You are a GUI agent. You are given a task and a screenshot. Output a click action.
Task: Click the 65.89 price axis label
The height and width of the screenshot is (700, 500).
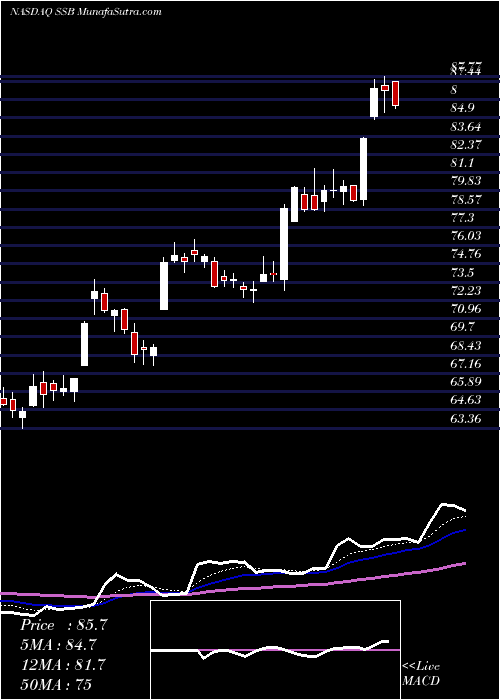(x=467, y=382)
